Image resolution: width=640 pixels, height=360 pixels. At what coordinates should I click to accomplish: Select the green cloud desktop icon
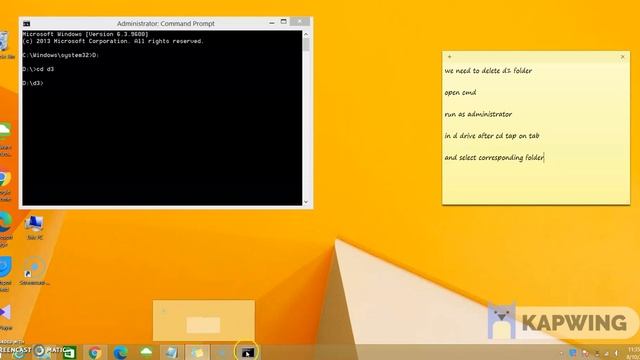coord(5,140)
